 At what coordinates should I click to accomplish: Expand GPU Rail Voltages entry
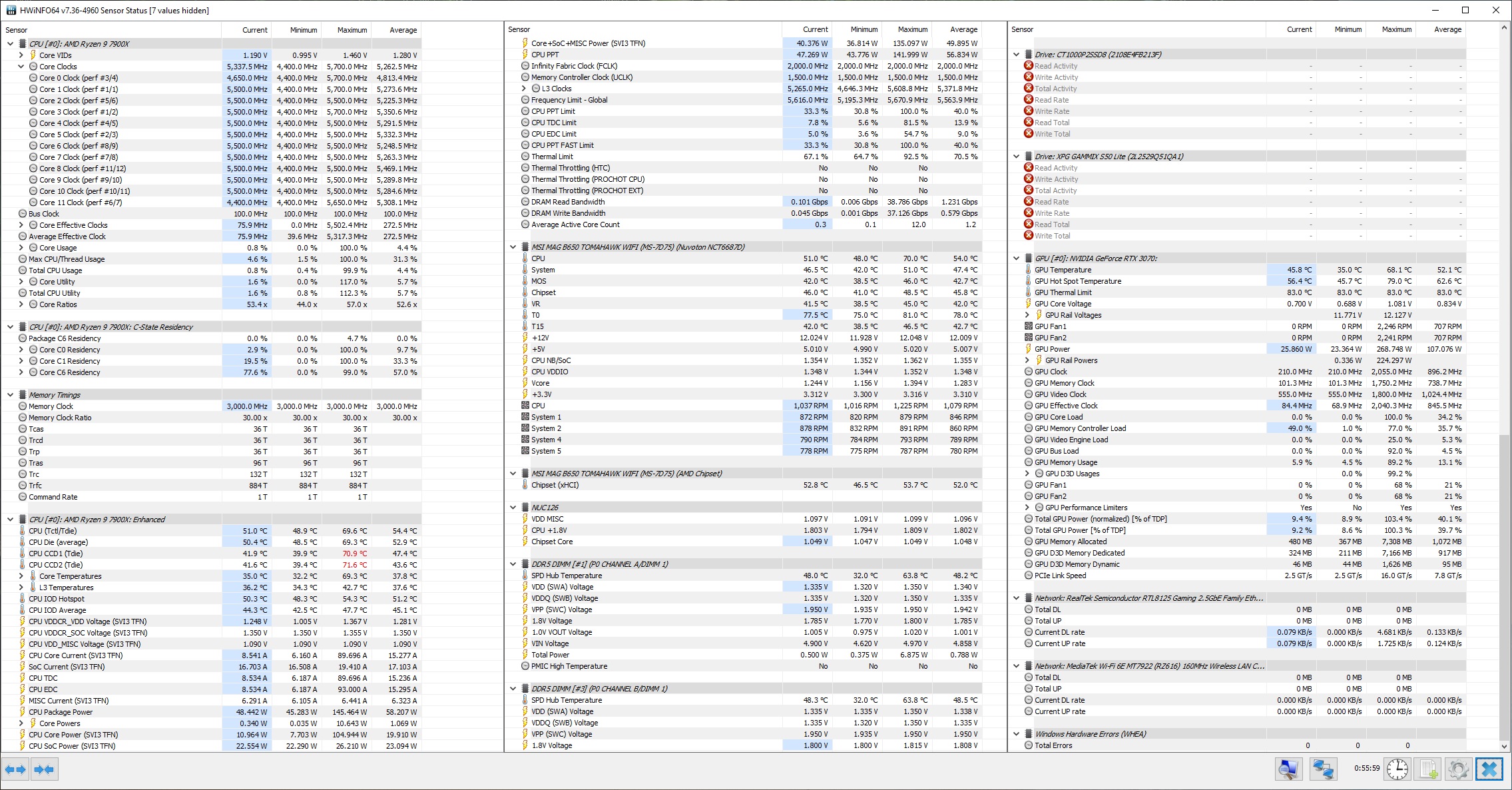1027,315
